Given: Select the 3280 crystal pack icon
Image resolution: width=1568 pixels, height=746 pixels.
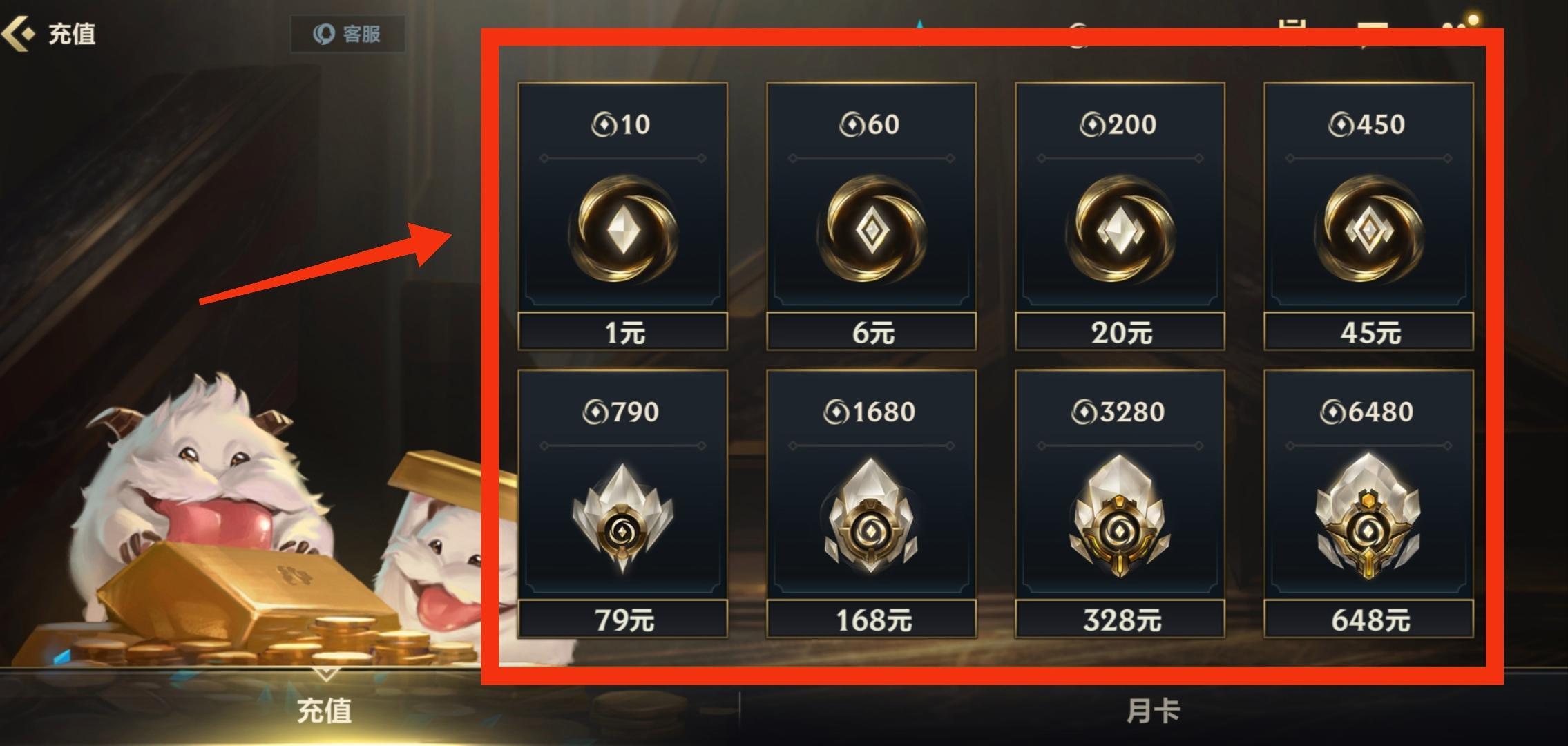Looking at the screenshot, I should [x=1120, y=515].
